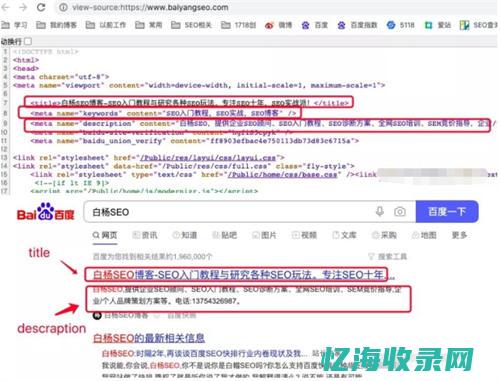Click the site info icon in address bar
Image resolution: width=500 pixels, height=381 pixels.
(63, 7)
